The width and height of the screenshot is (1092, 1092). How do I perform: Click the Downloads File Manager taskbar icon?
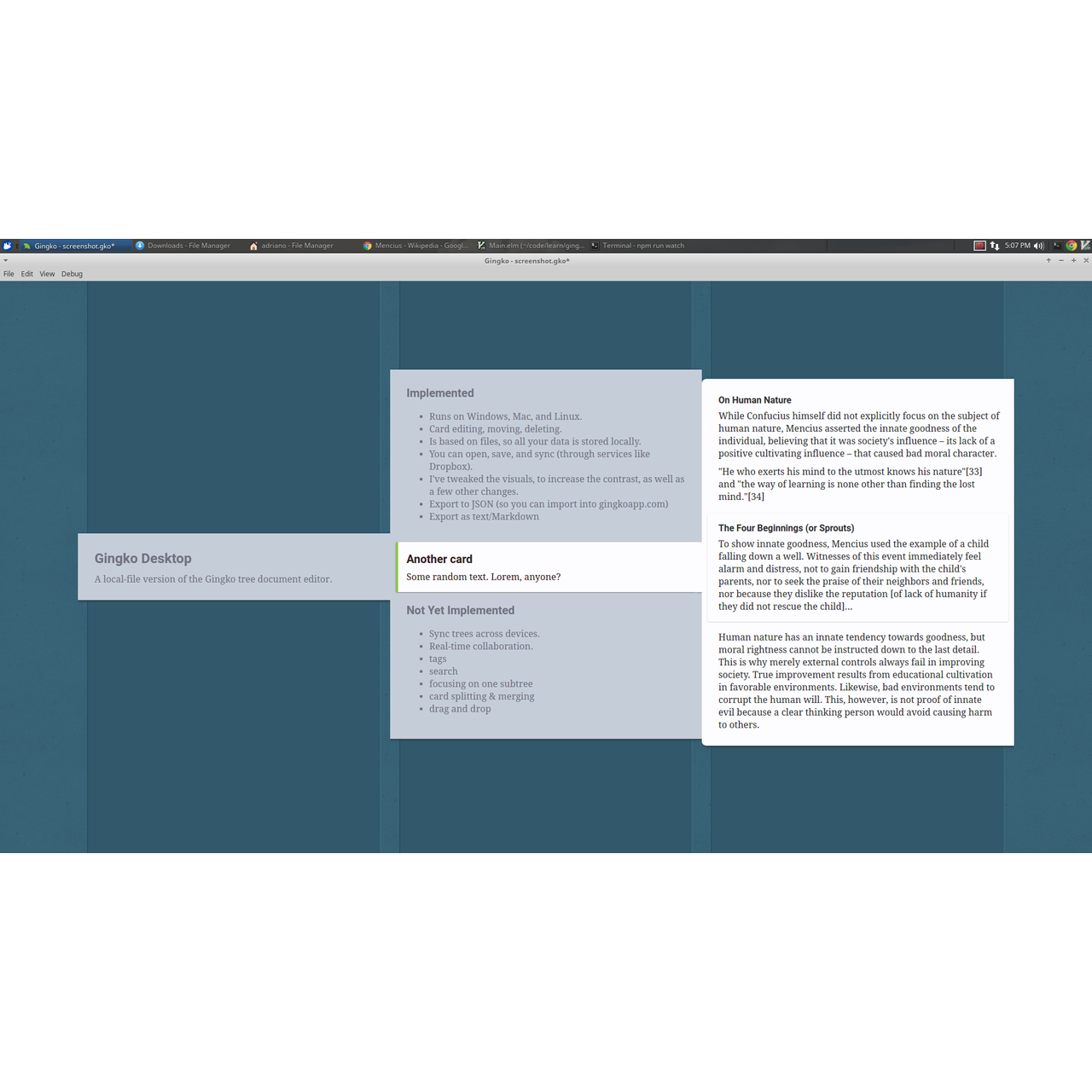coord(140,246)
